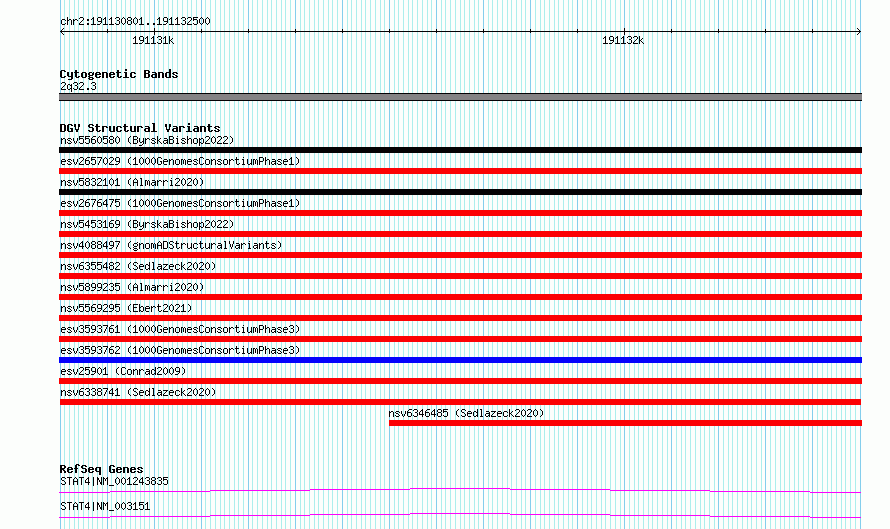Click the nsv6338741 (Sedlazeck2020) label
Viewport: 890px width, 529px height.
coord(138,392)
